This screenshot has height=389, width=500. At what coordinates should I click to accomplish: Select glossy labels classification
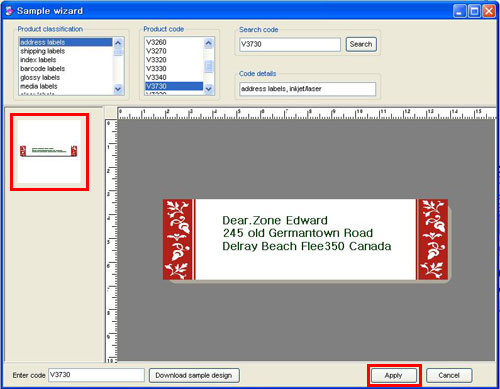(x=40, y=77)
